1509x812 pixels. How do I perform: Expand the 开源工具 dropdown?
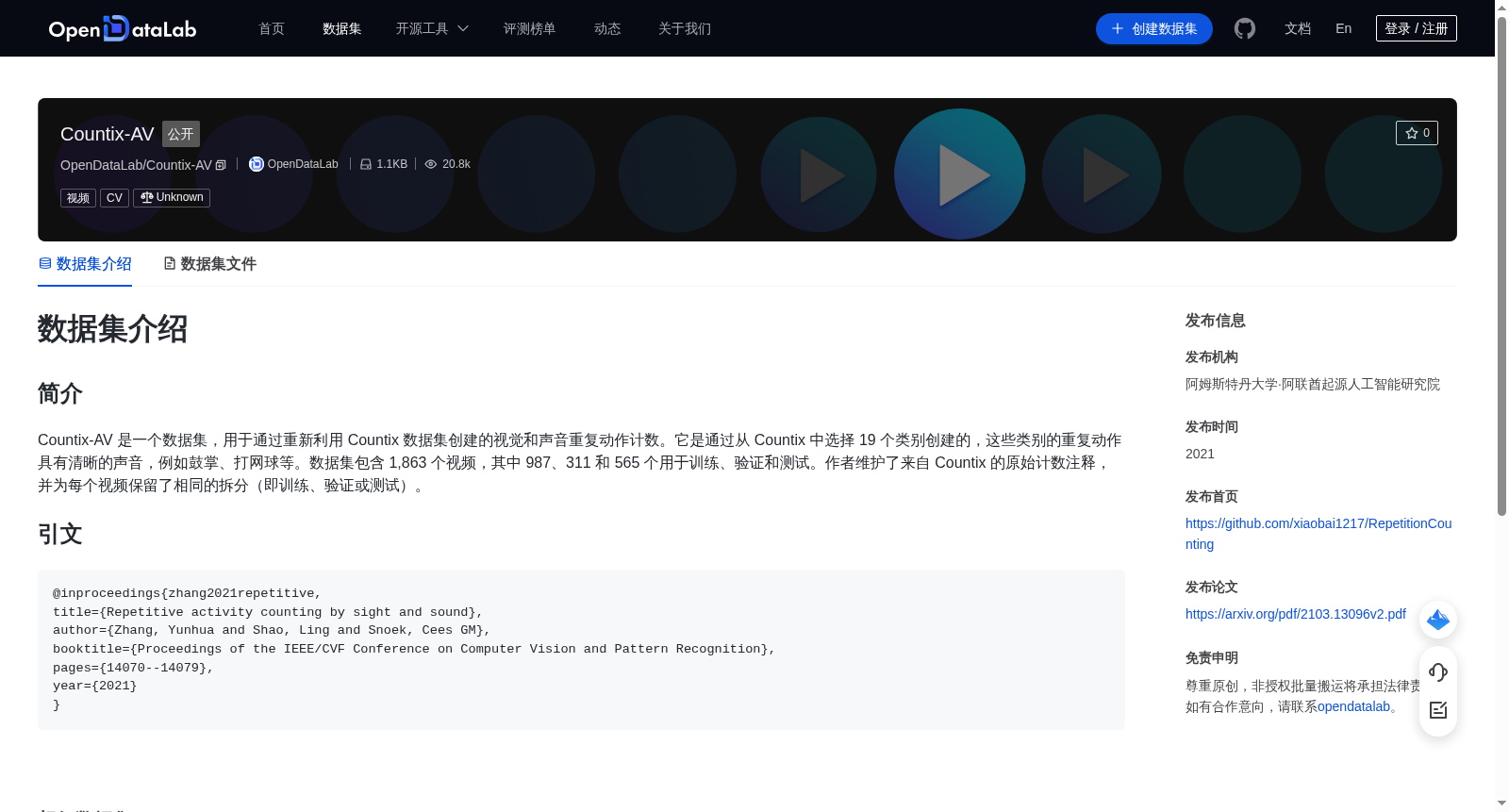pyautogui.click(x=432, y=29)
